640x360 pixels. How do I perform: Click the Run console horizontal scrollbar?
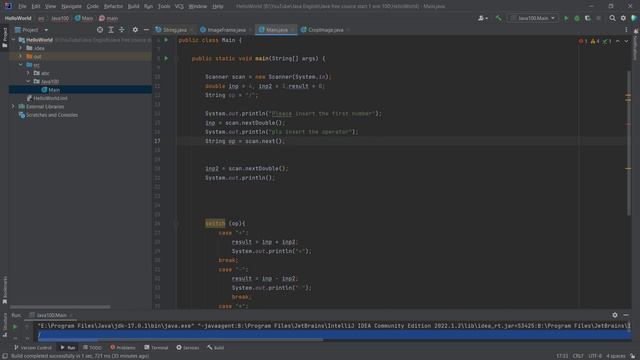180,340
